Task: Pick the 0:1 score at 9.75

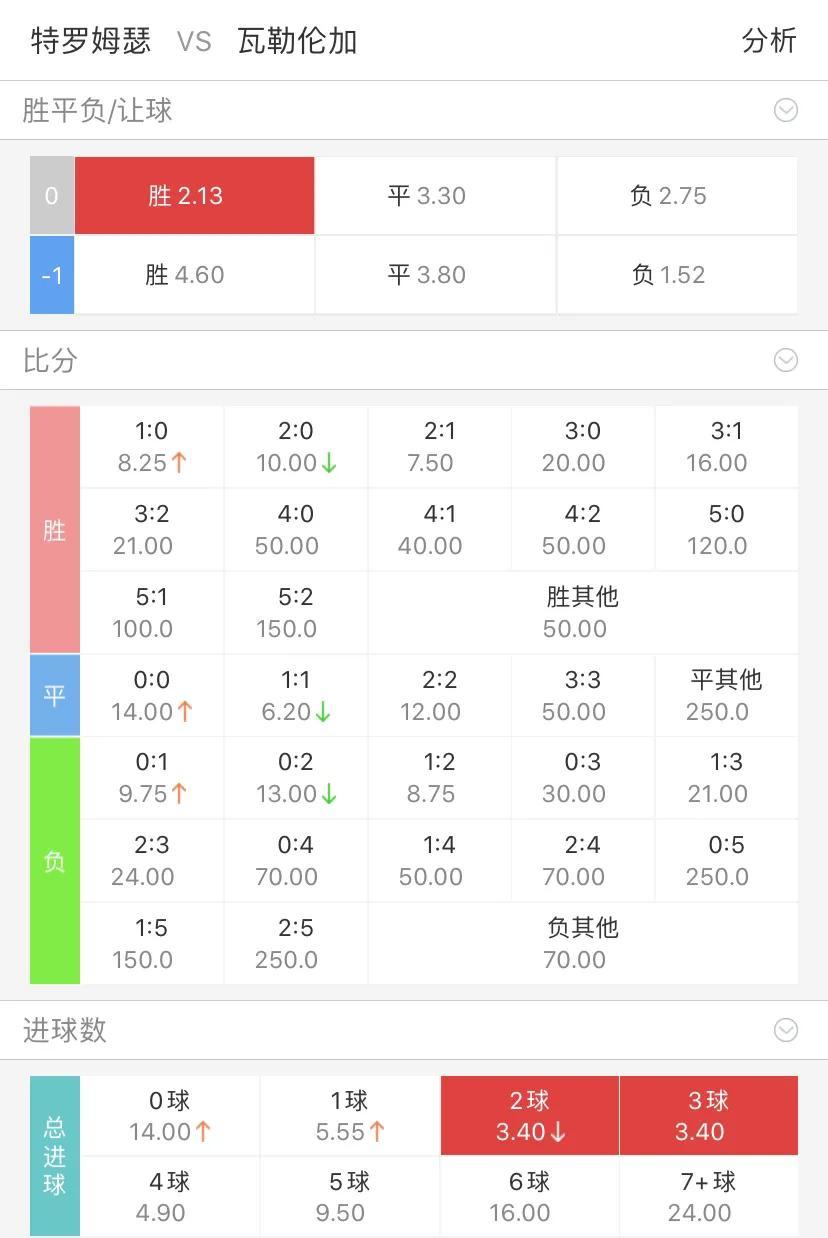Action: (x=152, y=778)
